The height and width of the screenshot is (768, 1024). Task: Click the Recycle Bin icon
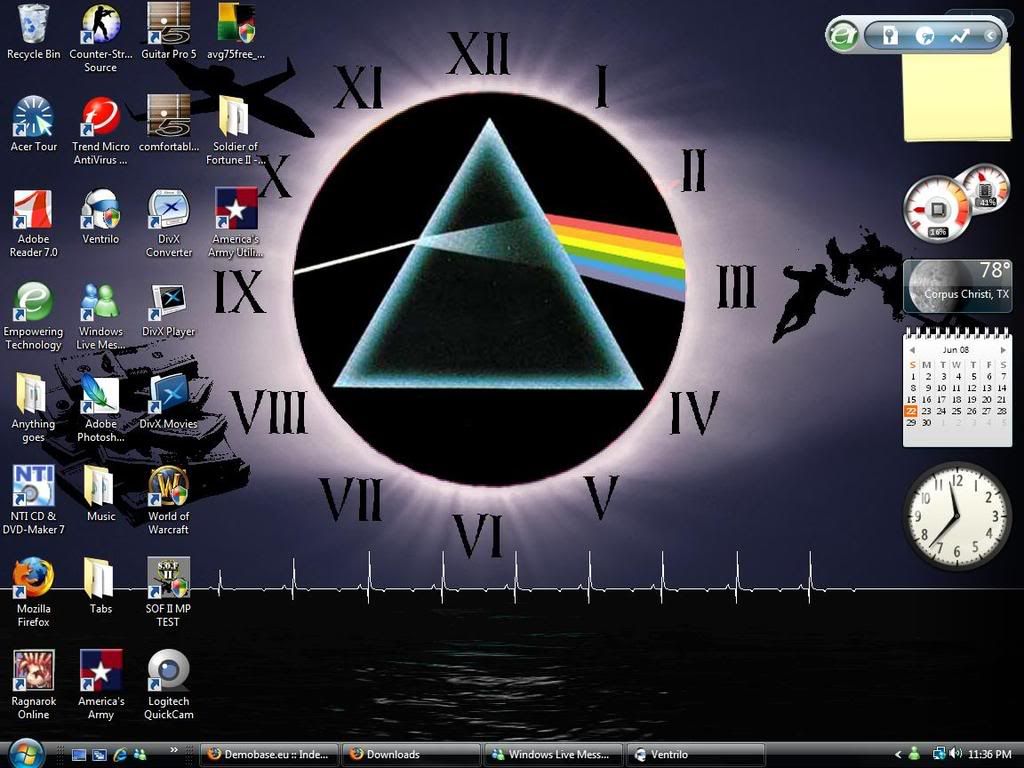click(x=33, y=25)
